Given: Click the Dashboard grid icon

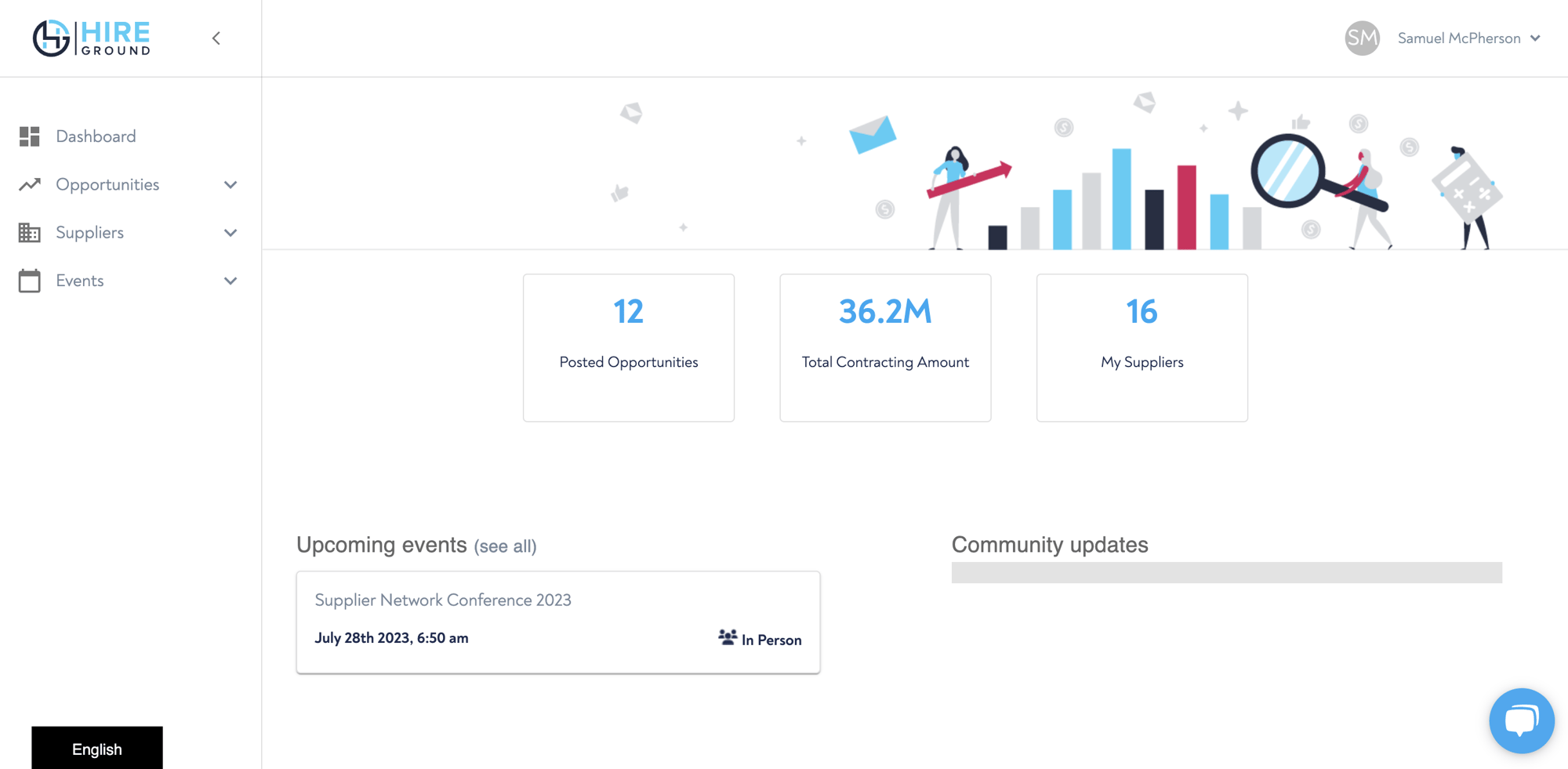Looking at the screenshot, I should coord(30,136).
